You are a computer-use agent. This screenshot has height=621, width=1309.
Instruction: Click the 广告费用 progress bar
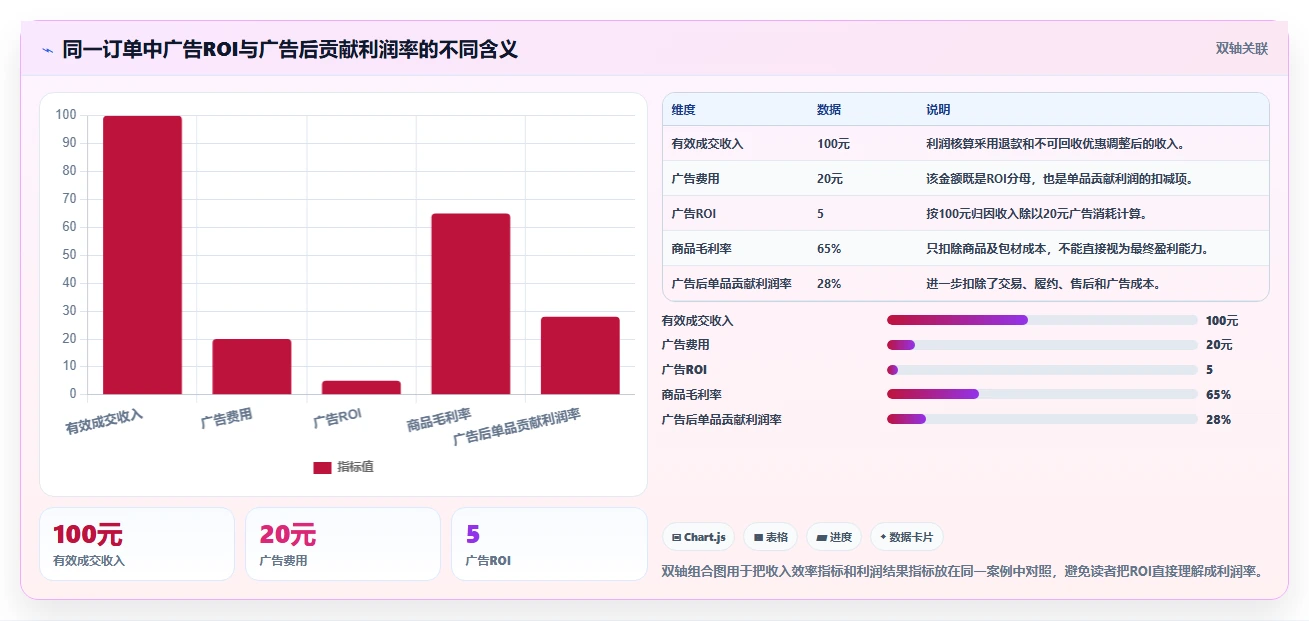click(x=1042, y=345)
